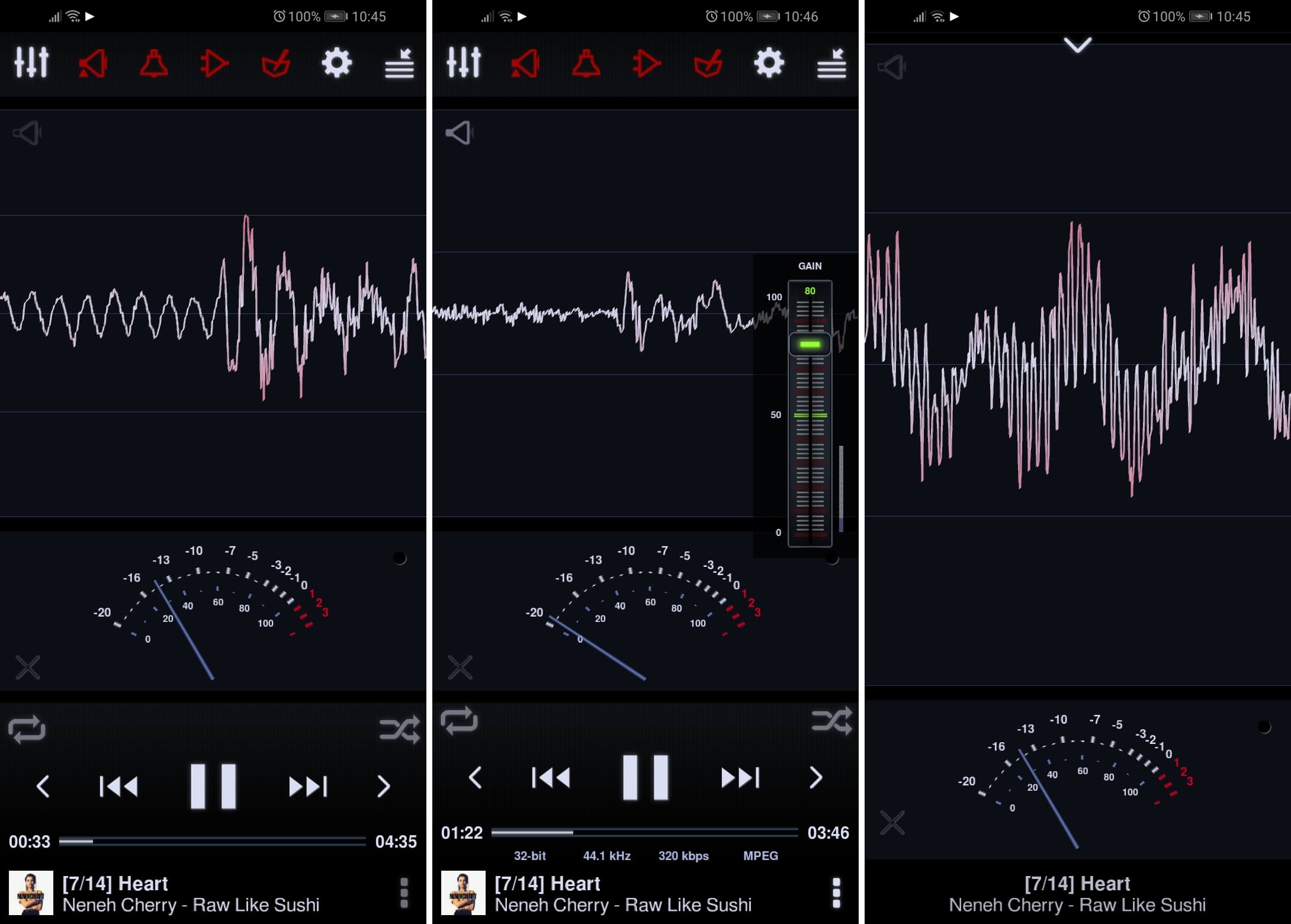Tap right angle bracket arrow in left screen
This screenshot has width=1291, height=924.
point(384,787)
